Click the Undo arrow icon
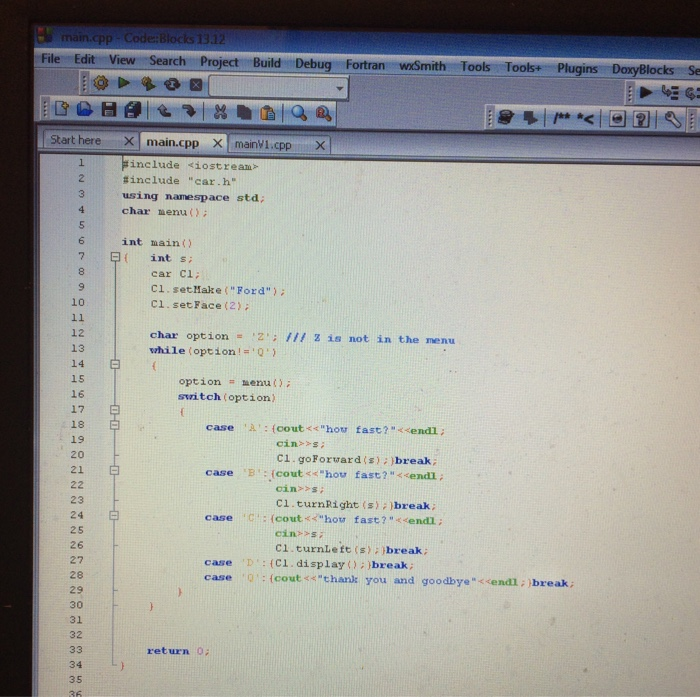 164,111
